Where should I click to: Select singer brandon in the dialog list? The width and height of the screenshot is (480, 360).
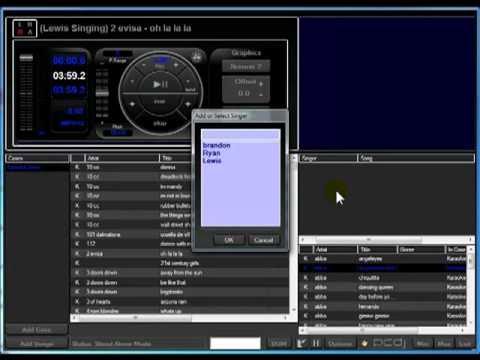(x=217, y=145)
